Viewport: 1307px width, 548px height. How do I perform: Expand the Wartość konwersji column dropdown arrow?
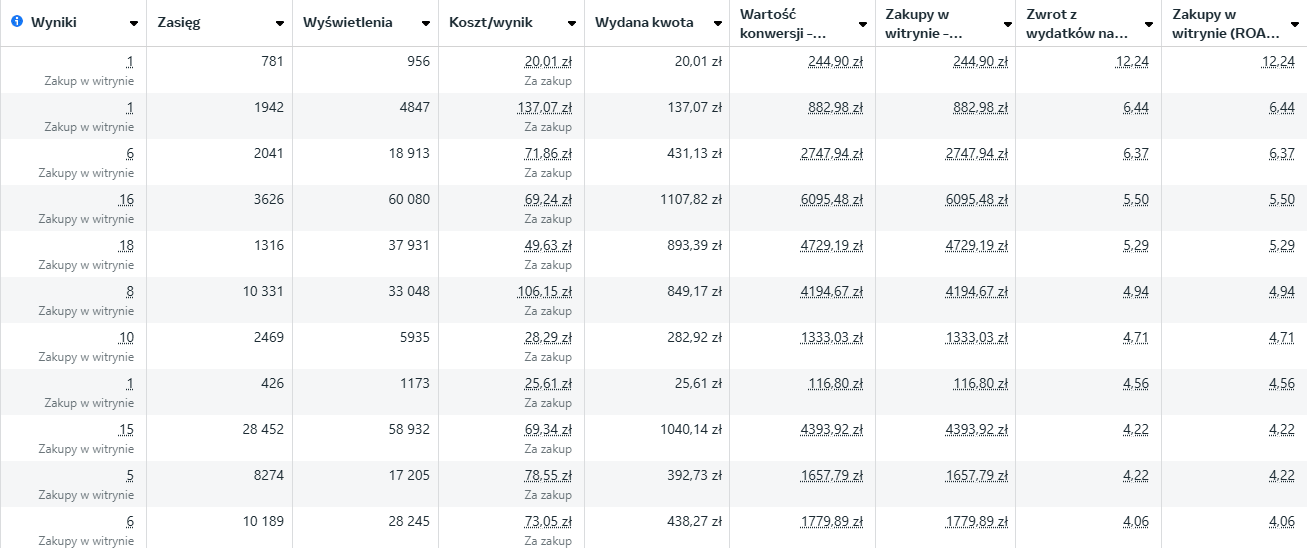click(863, 24)
